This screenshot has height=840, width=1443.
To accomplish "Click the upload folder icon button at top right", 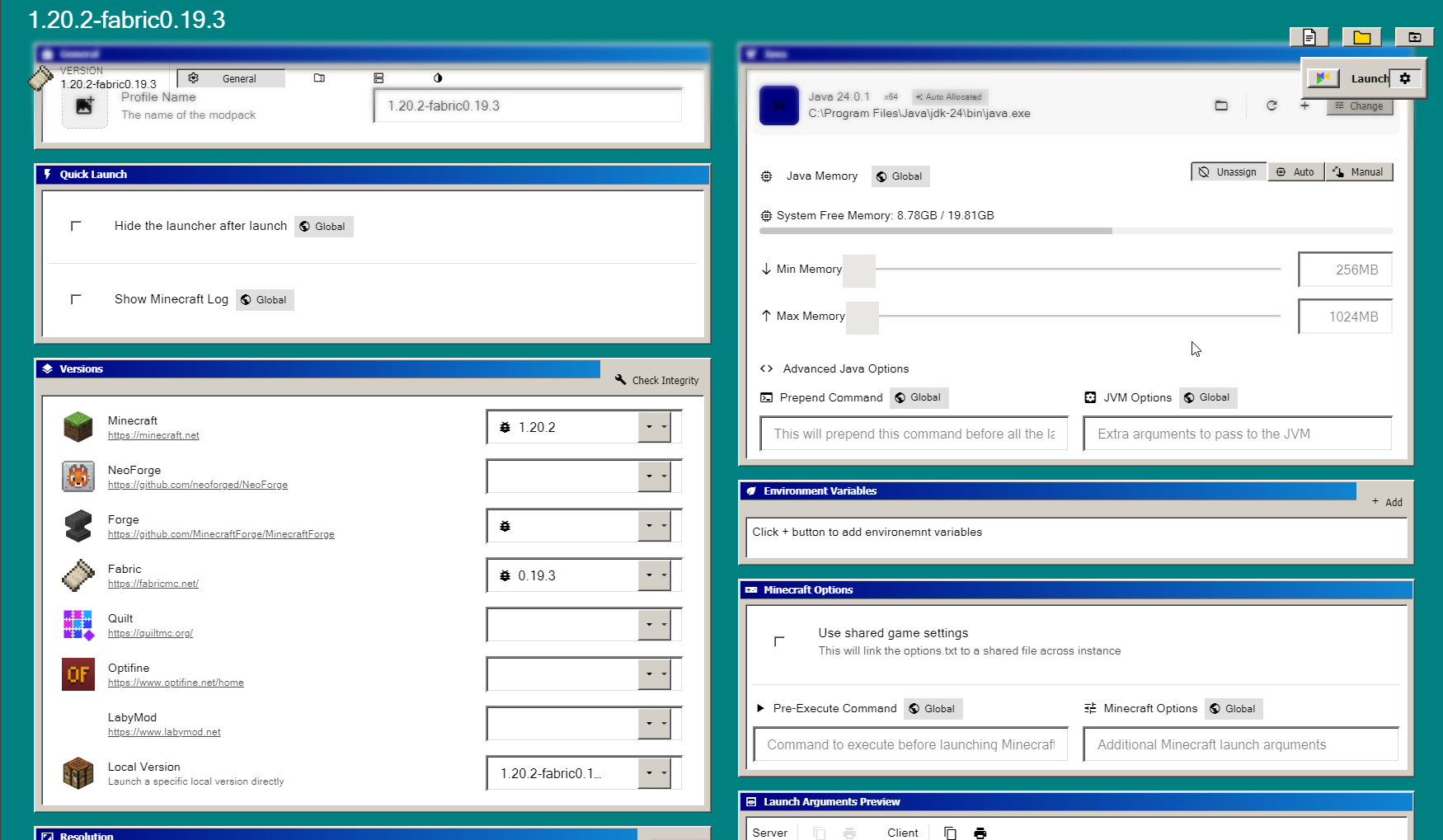I will 1414,37.
